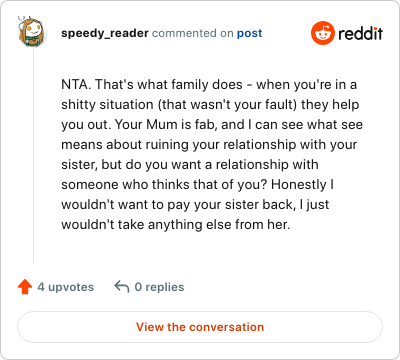This screenshot has width=400, height=360.
Task: Click the orange Reddit Snoo logo icon
Action: [x=322, y=33]
